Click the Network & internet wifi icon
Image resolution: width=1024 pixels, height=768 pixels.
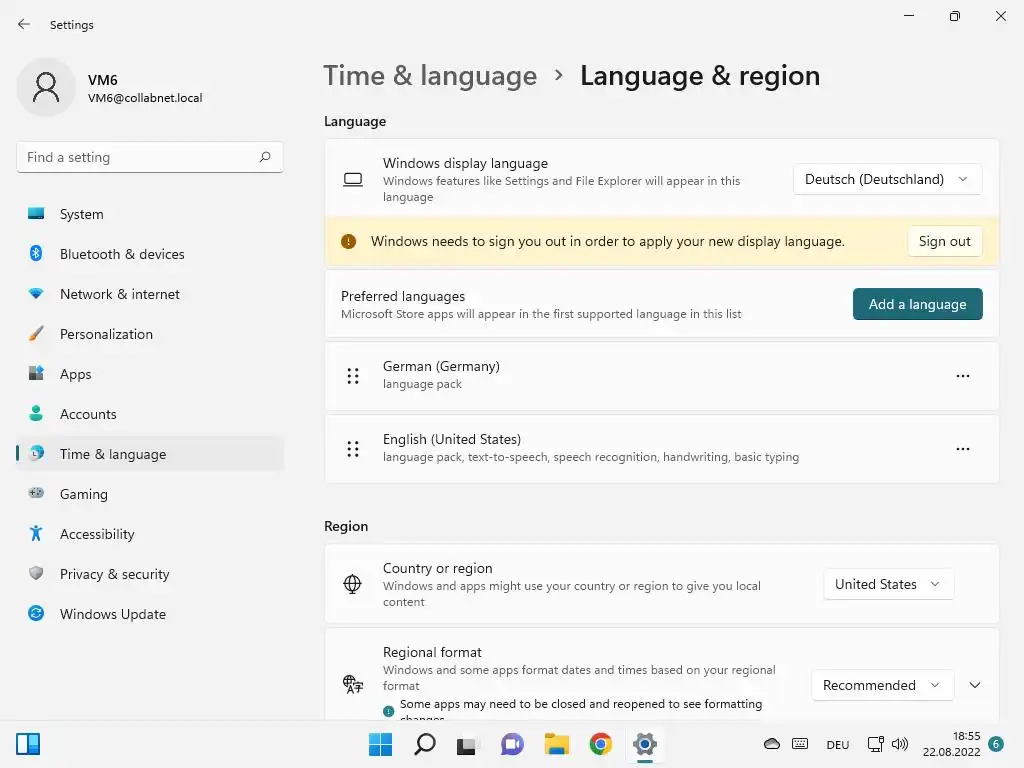click(x=36, y=294)
